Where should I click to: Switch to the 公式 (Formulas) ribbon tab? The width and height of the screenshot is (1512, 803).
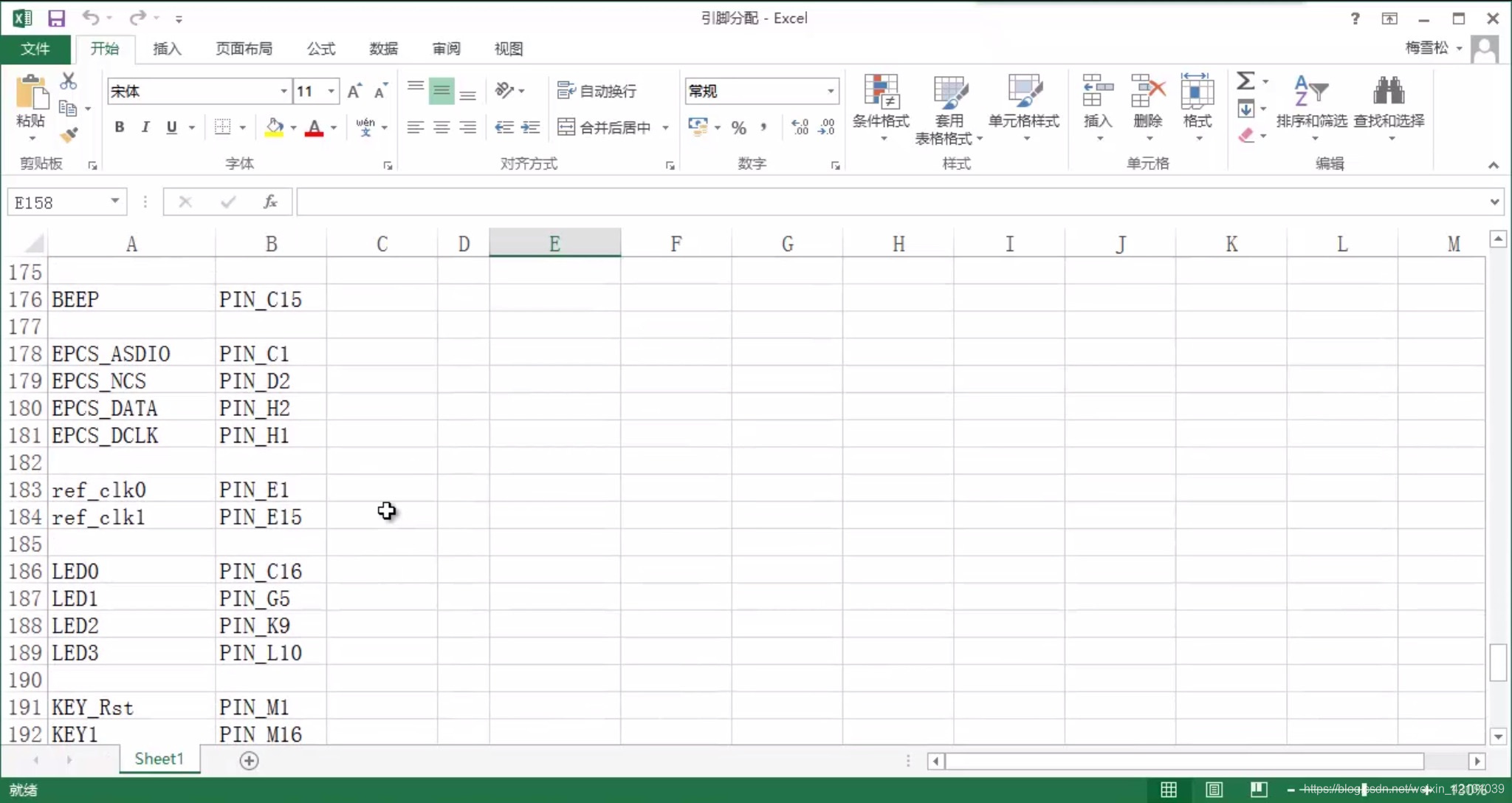[x=320, y=49]
